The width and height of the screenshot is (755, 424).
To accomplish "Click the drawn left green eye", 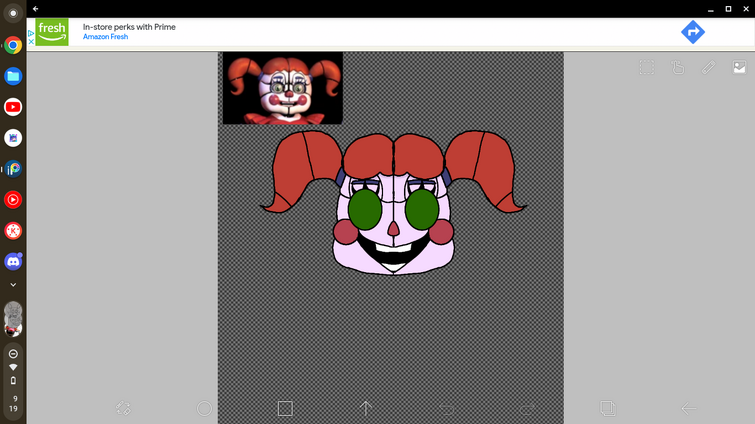I will 365,209.
